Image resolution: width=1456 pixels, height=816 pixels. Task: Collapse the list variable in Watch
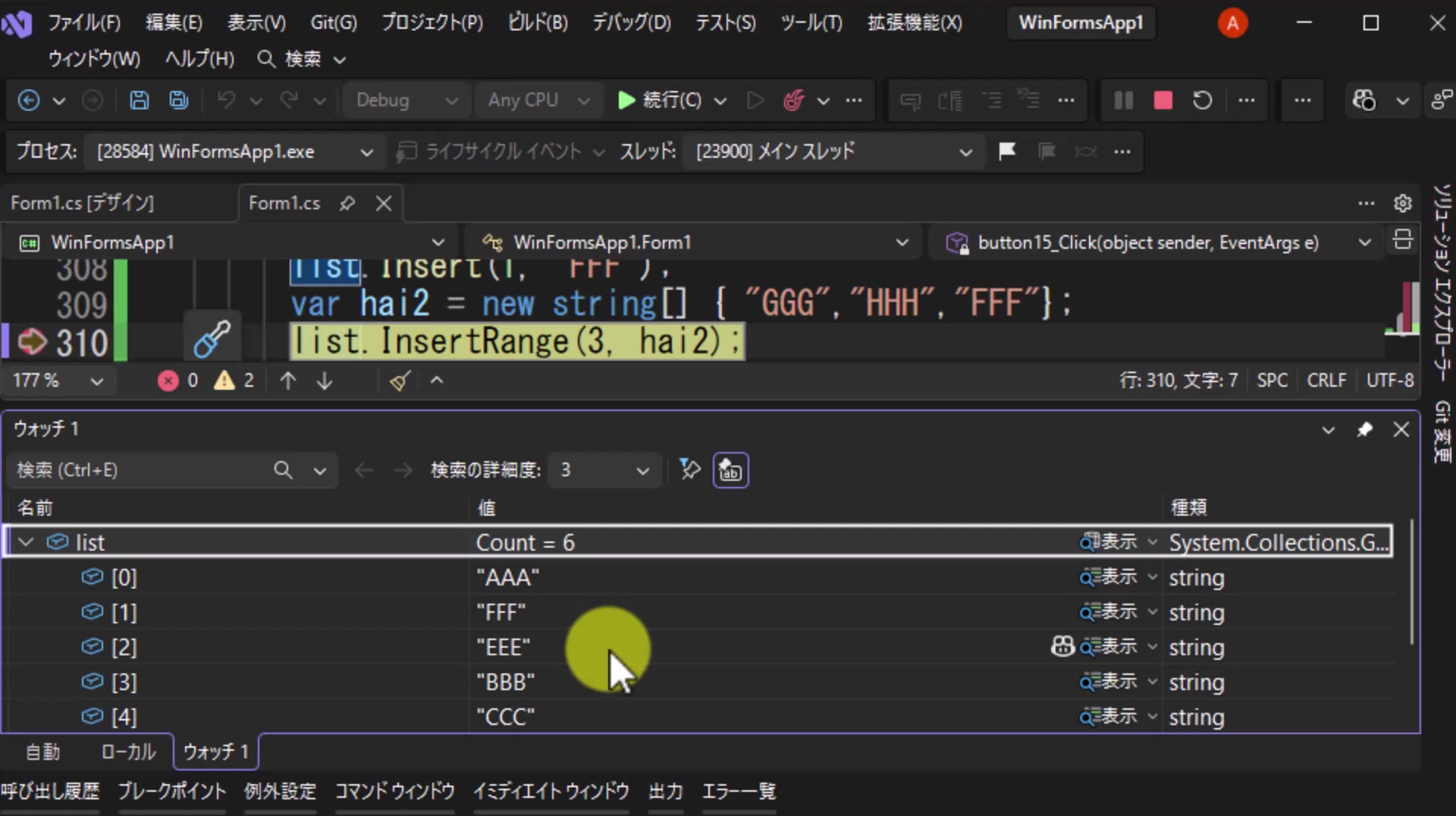click(x=26, y=542)
